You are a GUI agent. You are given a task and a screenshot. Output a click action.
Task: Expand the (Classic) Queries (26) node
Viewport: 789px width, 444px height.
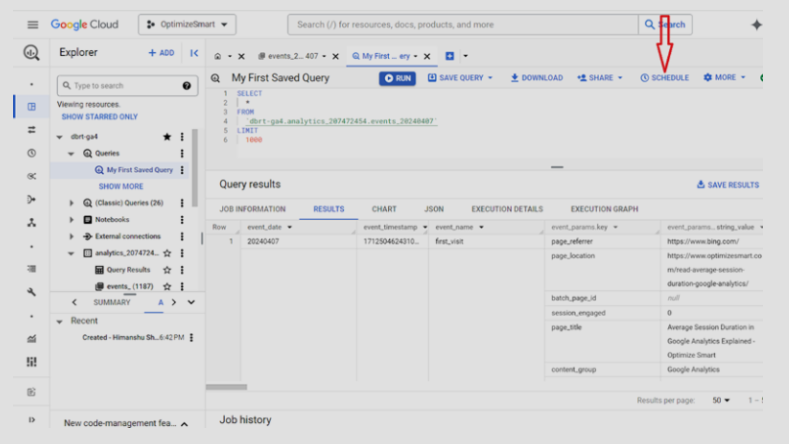(x=71, y=203)
